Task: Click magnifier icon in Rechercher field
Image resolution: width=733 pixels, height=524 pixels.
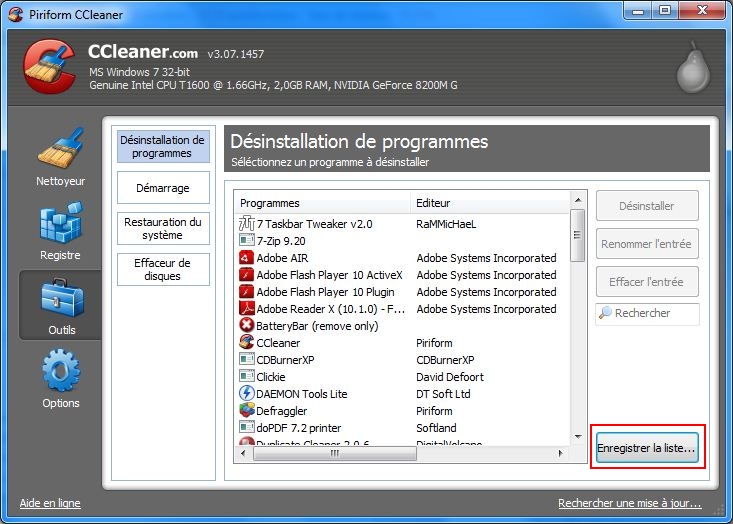Action: coord(605,313)
